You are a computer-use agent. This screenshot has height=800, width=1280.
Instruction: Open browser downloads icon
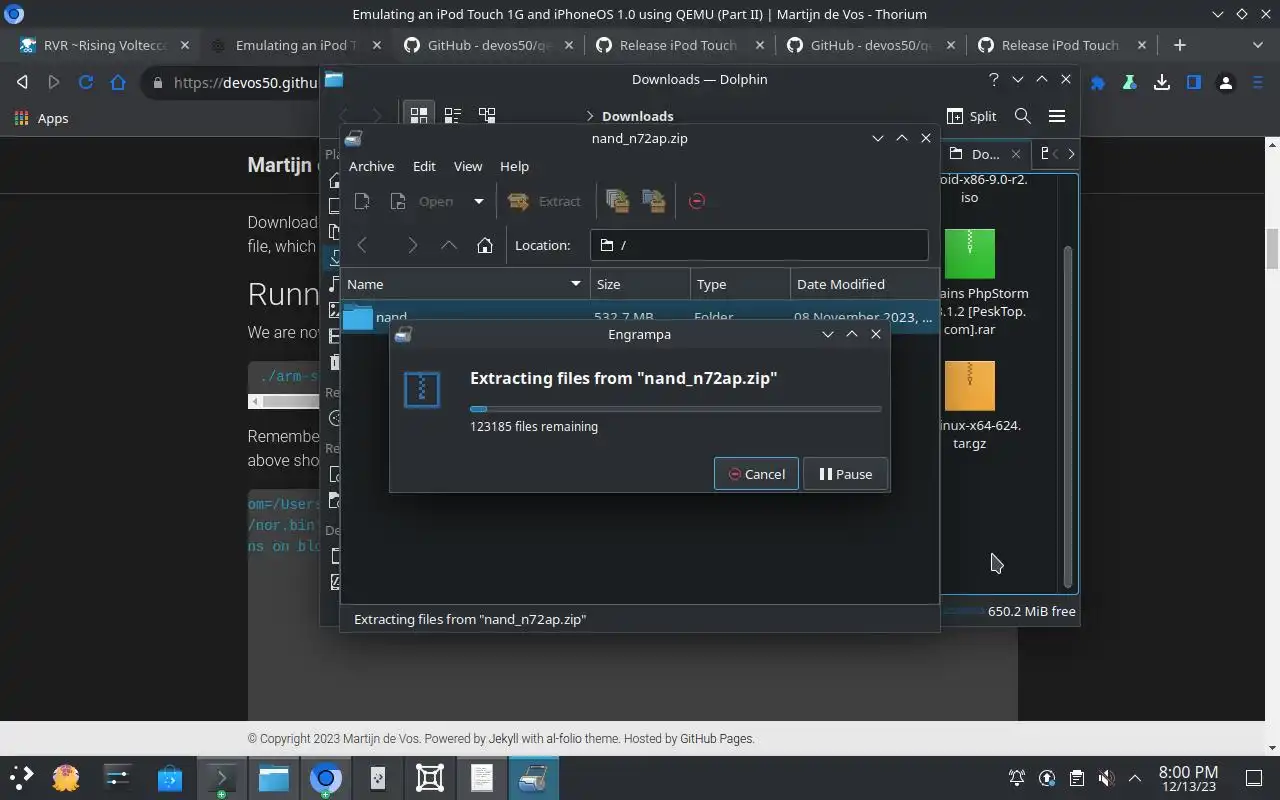pos(1161,83)
